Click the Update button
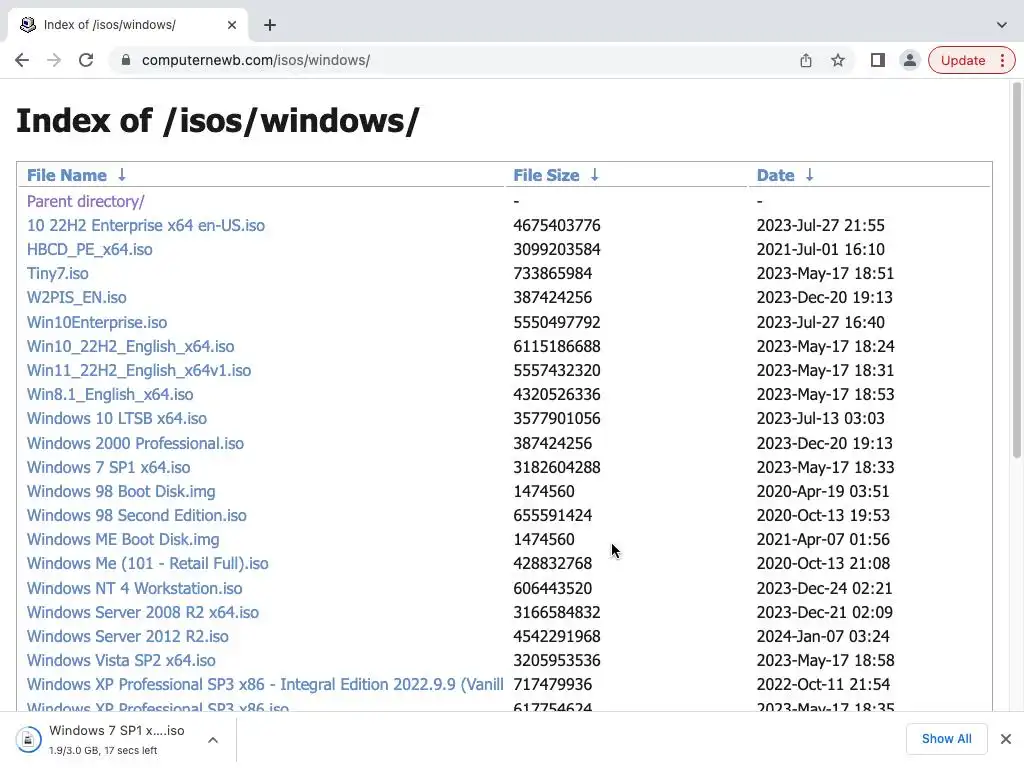Viewport: 1024px width, 768px height. [x=963, y=60]
